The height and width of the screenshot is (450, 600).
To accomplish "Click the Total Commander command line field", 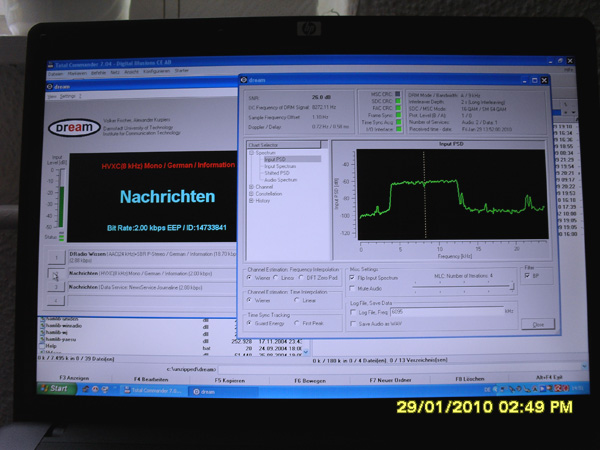I will pyautogui.click(x=399, y=369).
